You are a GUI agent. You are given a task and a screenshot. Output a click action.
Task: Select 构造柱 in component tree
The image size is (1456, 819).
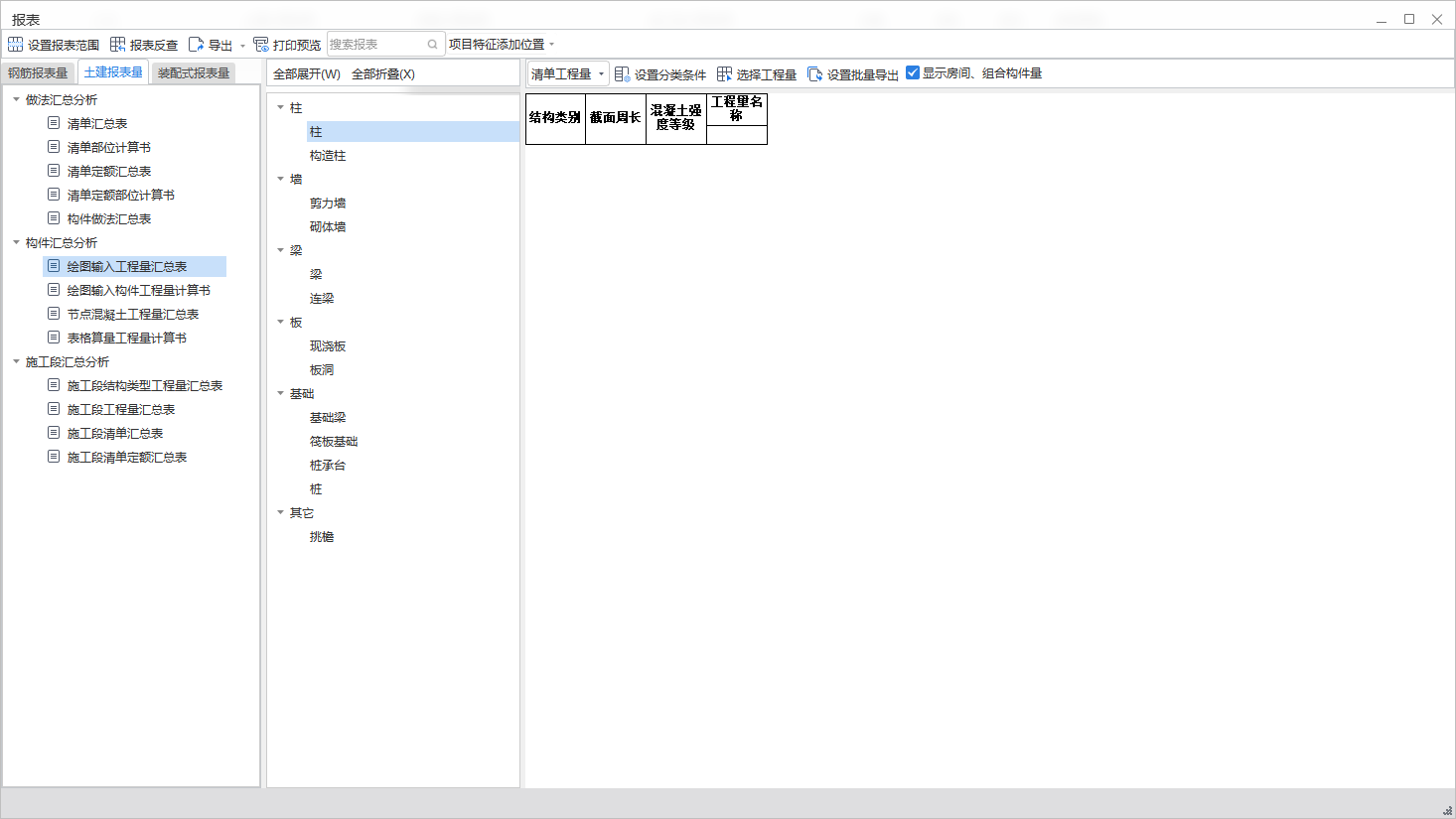(x=328, y=155)
